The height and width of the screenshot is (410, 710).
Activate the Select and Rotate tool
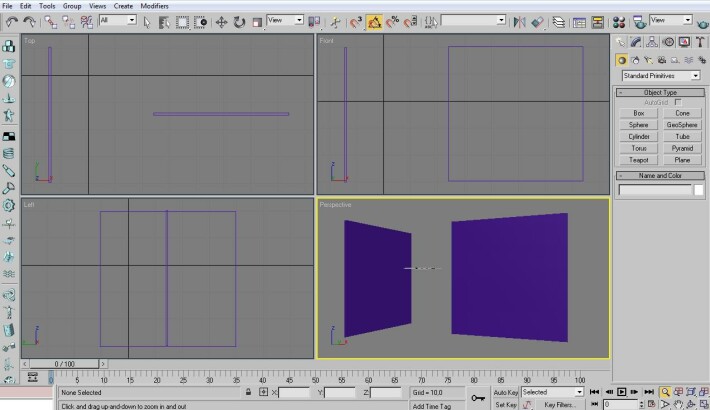(x=239, y=22)
